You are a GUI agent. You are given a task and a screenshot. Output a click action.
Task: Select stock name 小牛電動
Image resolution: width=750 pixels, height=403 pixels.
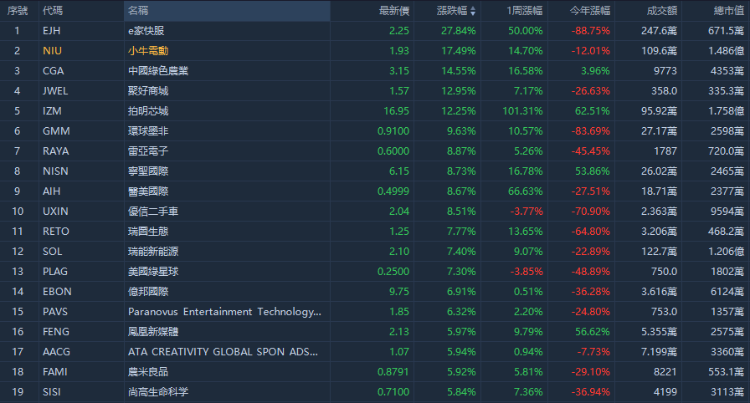(x=148, y=51)
